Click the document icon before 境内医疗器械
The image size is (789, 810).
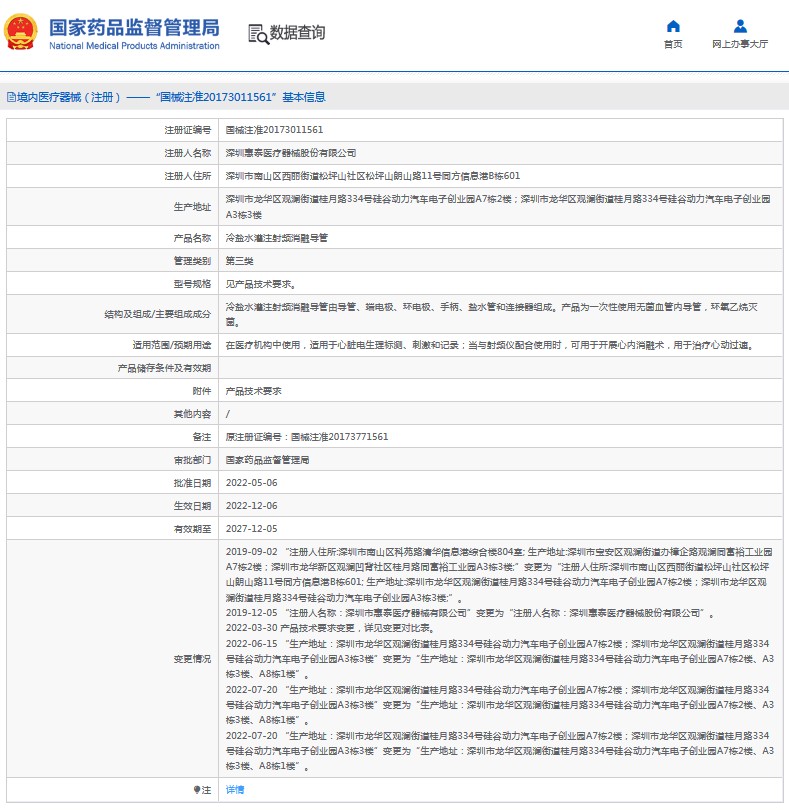click(x=11, y=97)
